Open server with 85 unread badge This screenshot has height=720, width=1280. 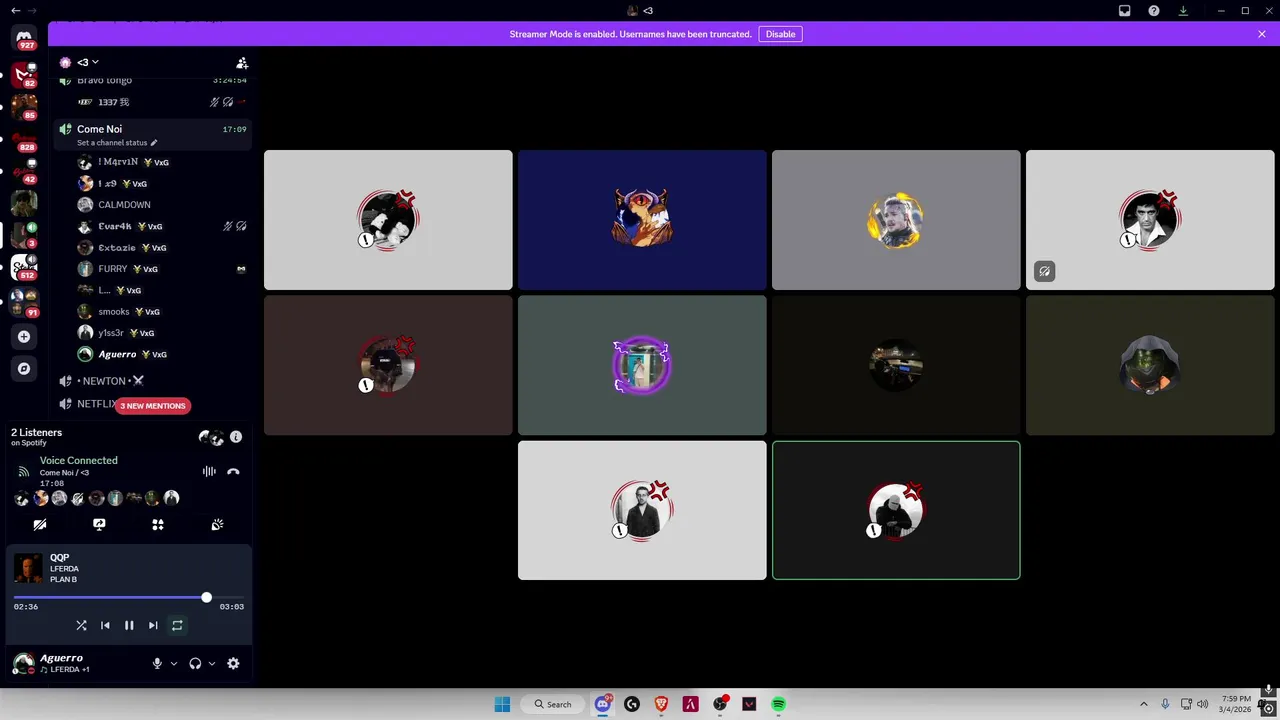(24, 106)
